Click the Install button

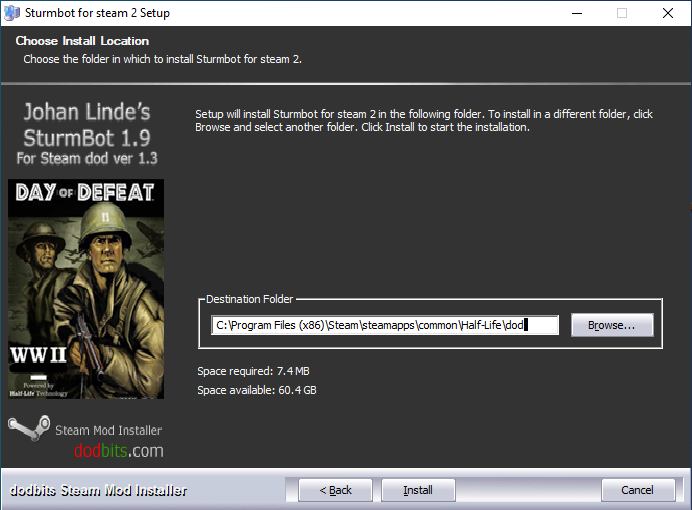pos(418,490)
